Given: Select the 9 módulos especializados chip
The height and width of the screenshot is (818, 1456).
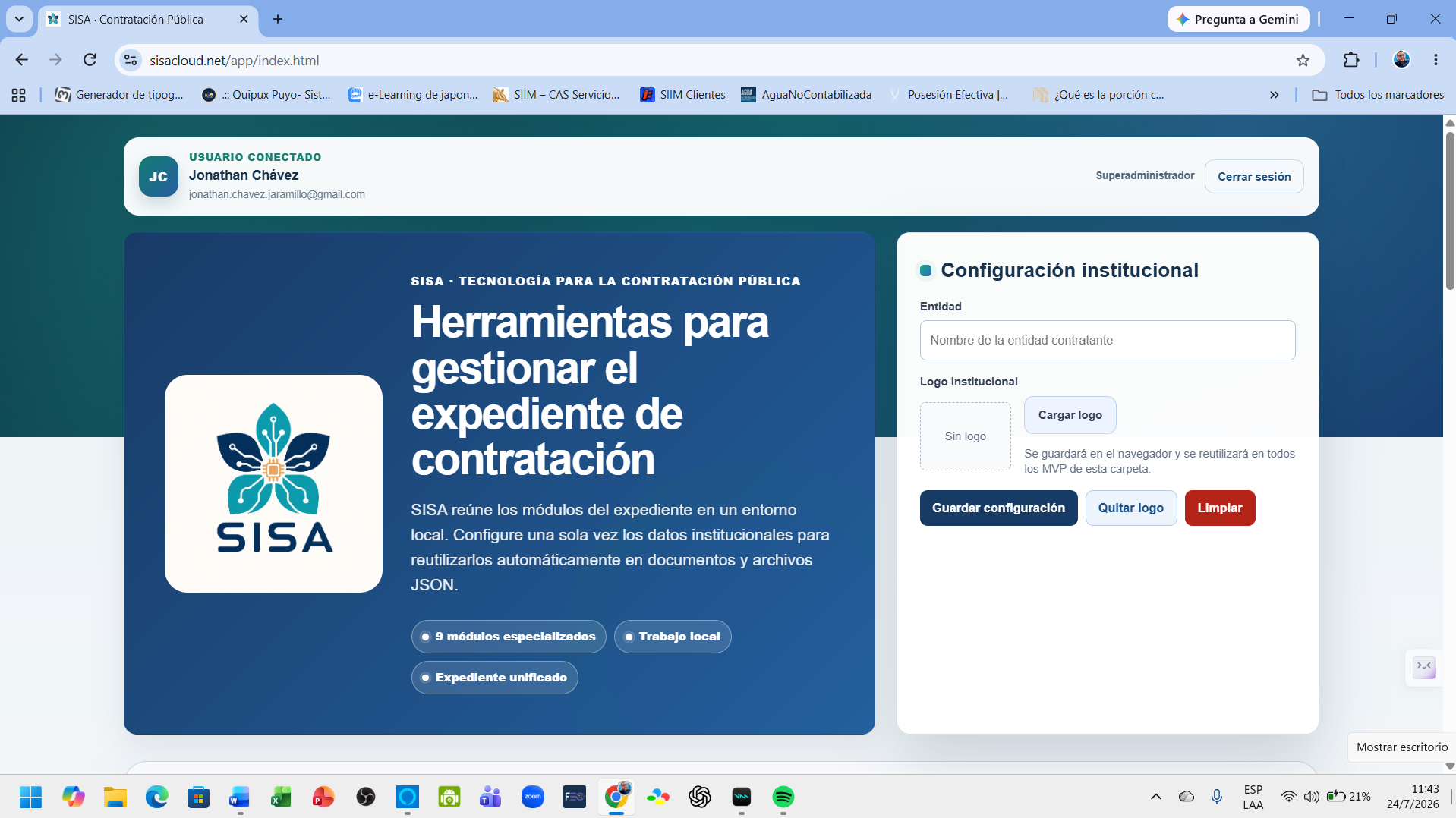Looking at the screenshot, I should [509, 637].
